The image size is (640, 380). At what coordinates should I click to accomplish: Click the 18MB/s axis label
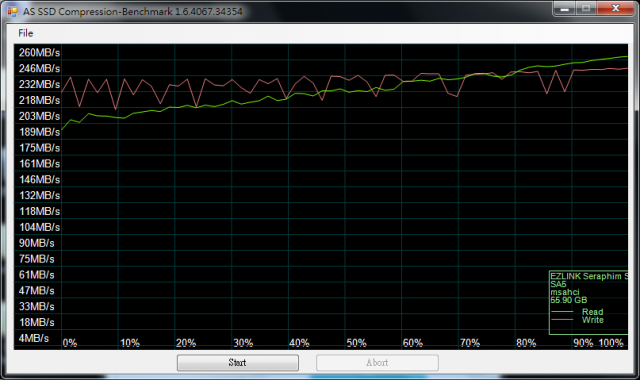[x=36, y=322]
